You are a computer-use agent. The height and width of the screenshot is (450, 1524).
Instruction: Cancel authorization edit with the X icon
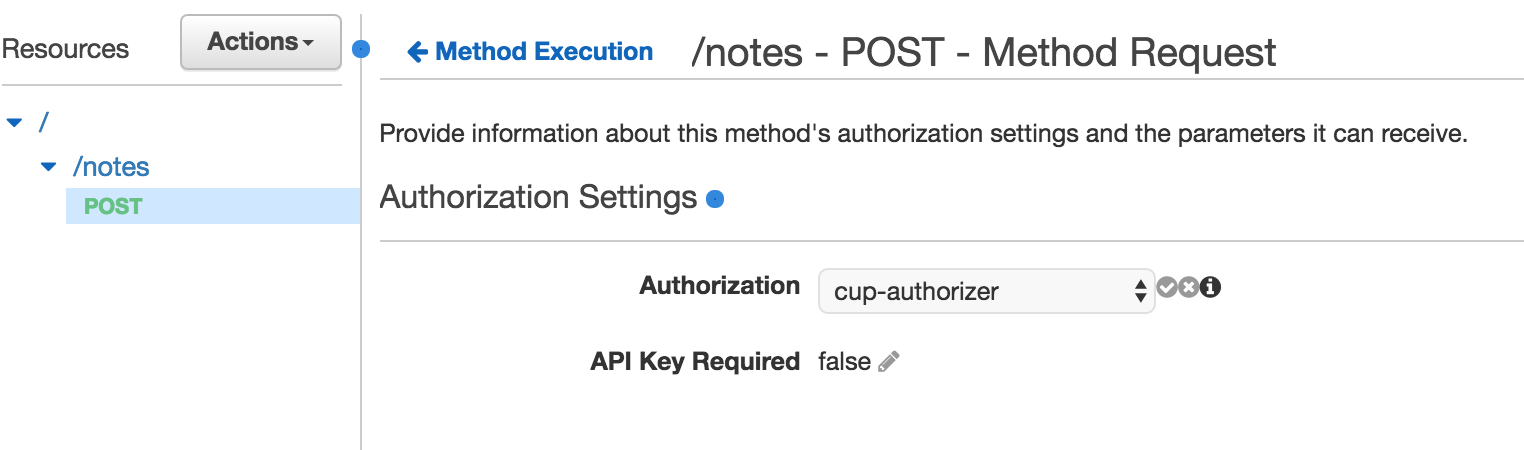1188,288
